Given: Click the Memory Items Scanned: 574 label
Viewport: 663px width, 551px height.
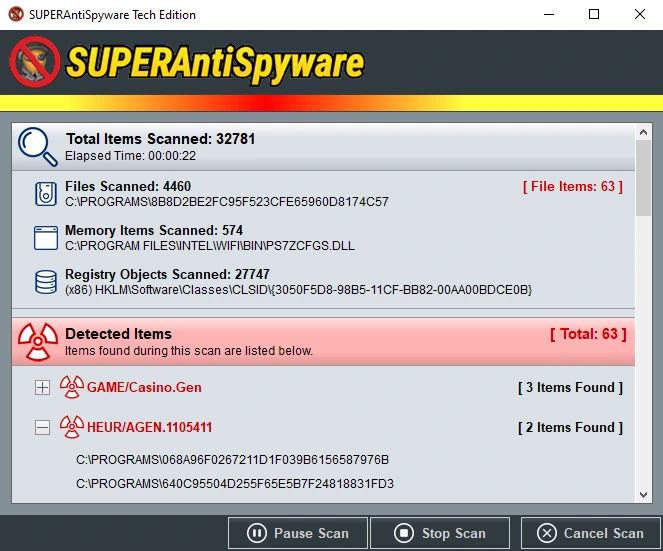Looking at the screenshot, I should pyautogui.click(x=154, y=230).
